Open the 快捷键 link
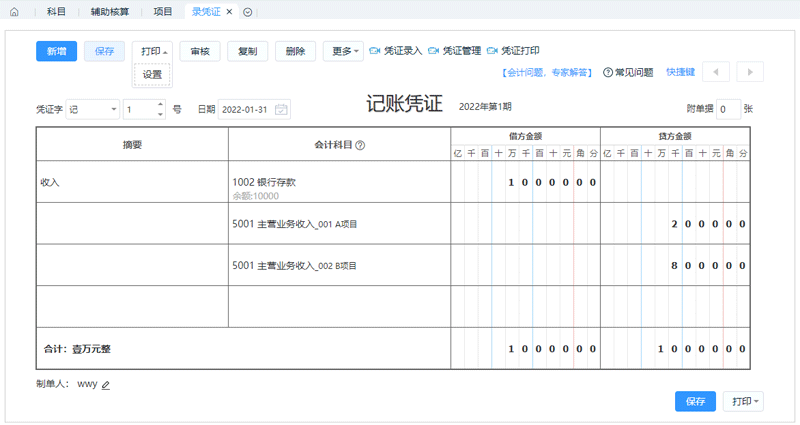The image size is (800, 425). coord(681,72)
